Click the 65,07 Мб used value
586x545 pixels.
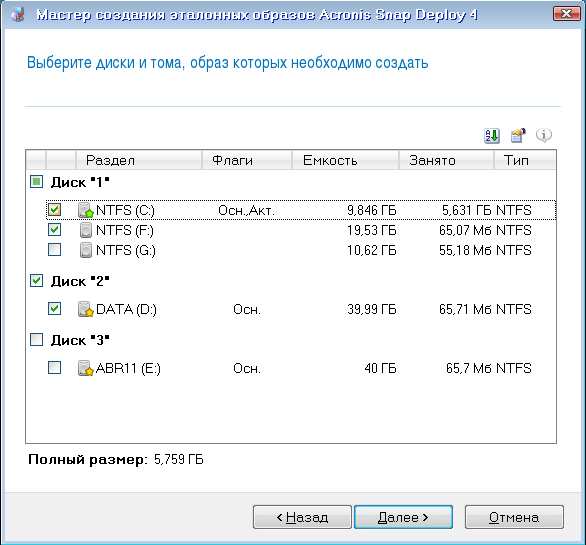coord(465,230)
